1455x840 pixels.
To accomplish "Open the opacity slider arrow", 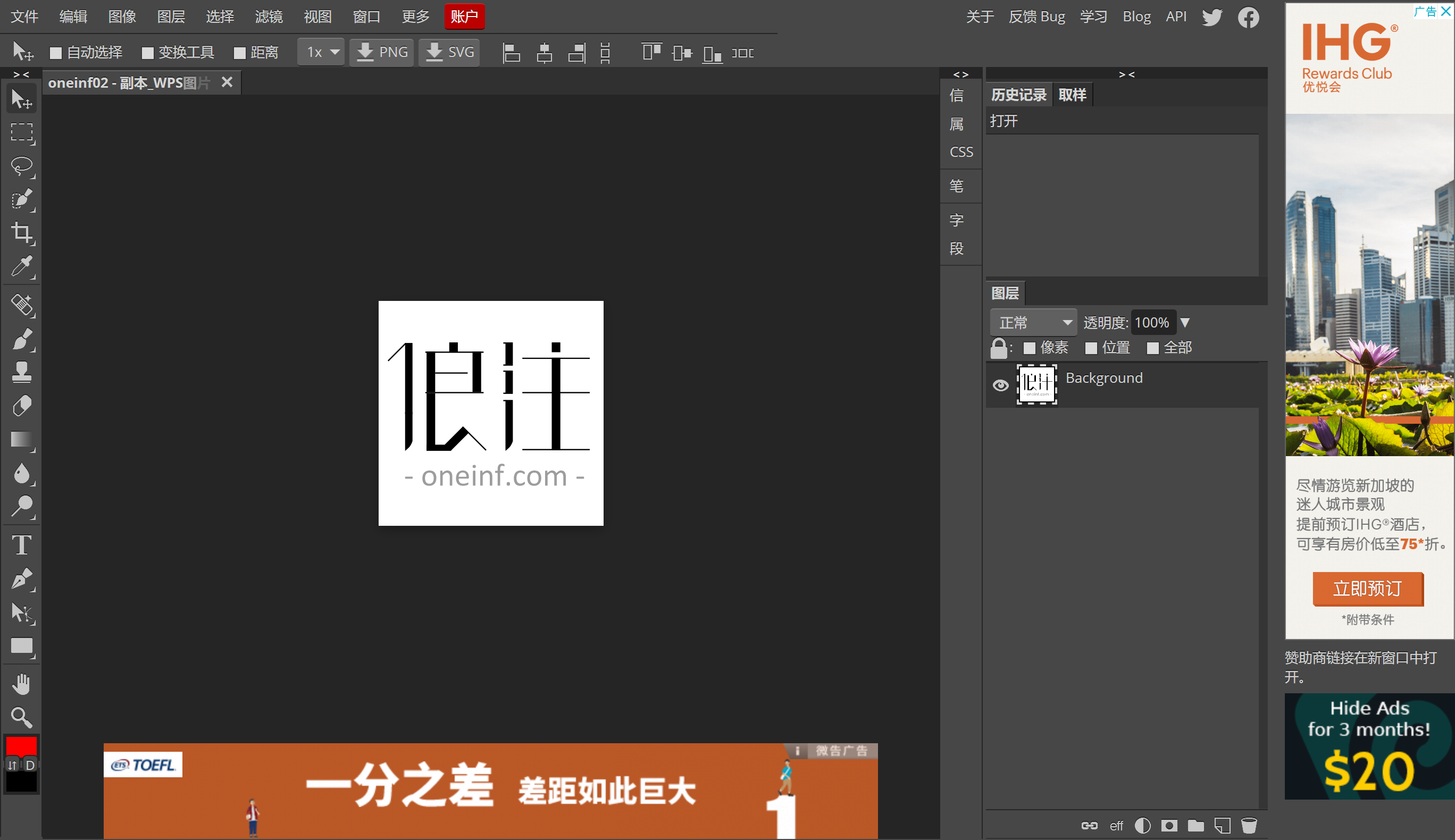I will [1185, 323].
